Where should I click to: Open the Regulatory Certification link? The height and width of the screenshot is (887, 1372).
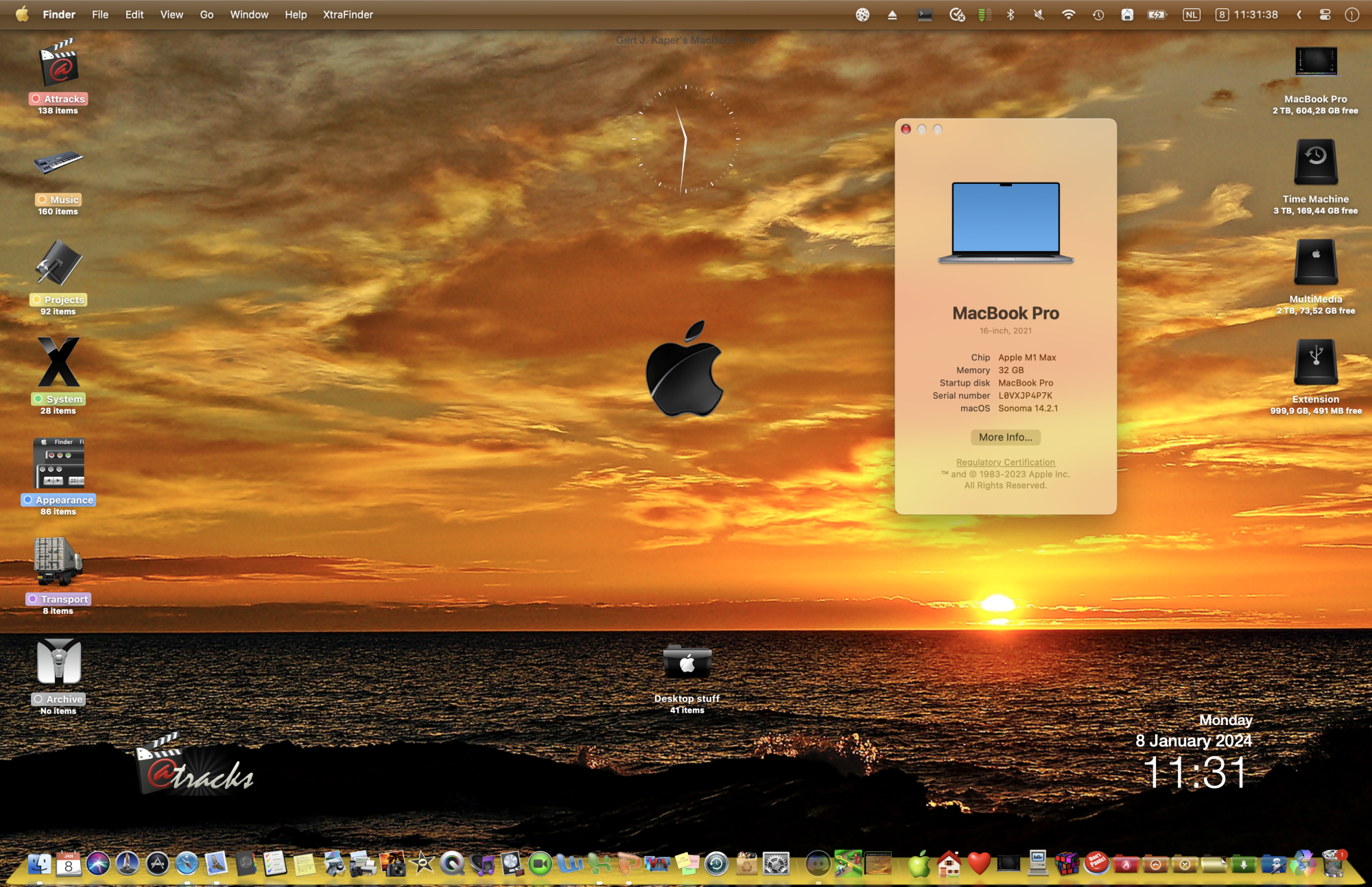pyautogui.click(x=1005, y=462)
